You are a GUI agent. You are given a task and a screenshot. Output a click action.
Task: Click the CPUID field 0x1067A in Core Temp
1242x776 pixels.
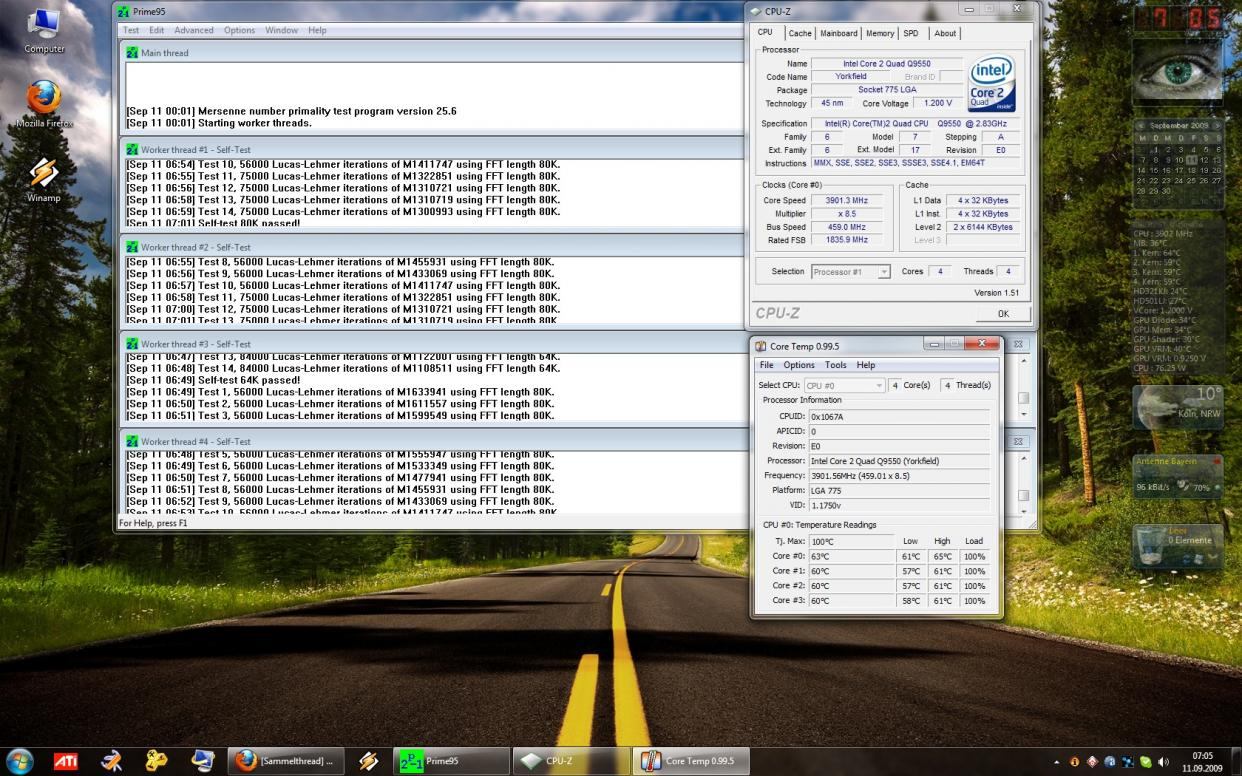click(x=898, y=416)
